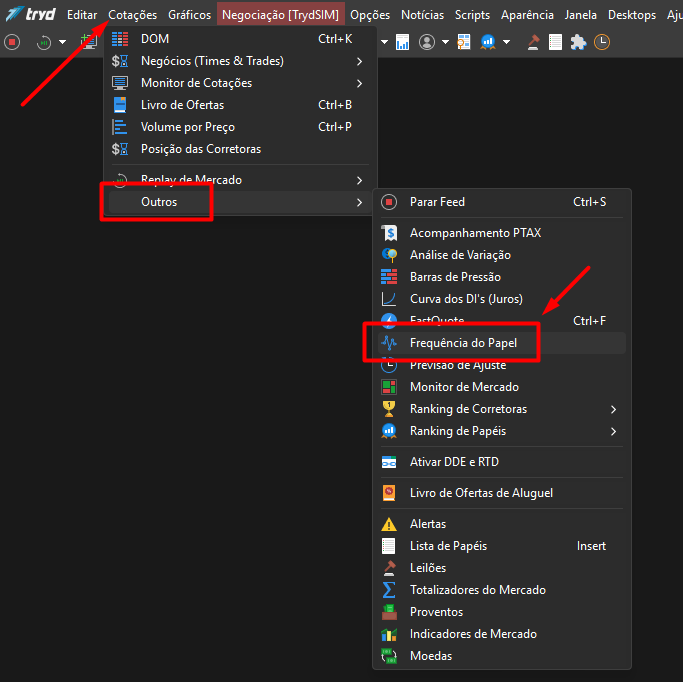The height and width of the screenshot is (682, 683).
Task: Select Análise de Variação
Action: point(501,255)
